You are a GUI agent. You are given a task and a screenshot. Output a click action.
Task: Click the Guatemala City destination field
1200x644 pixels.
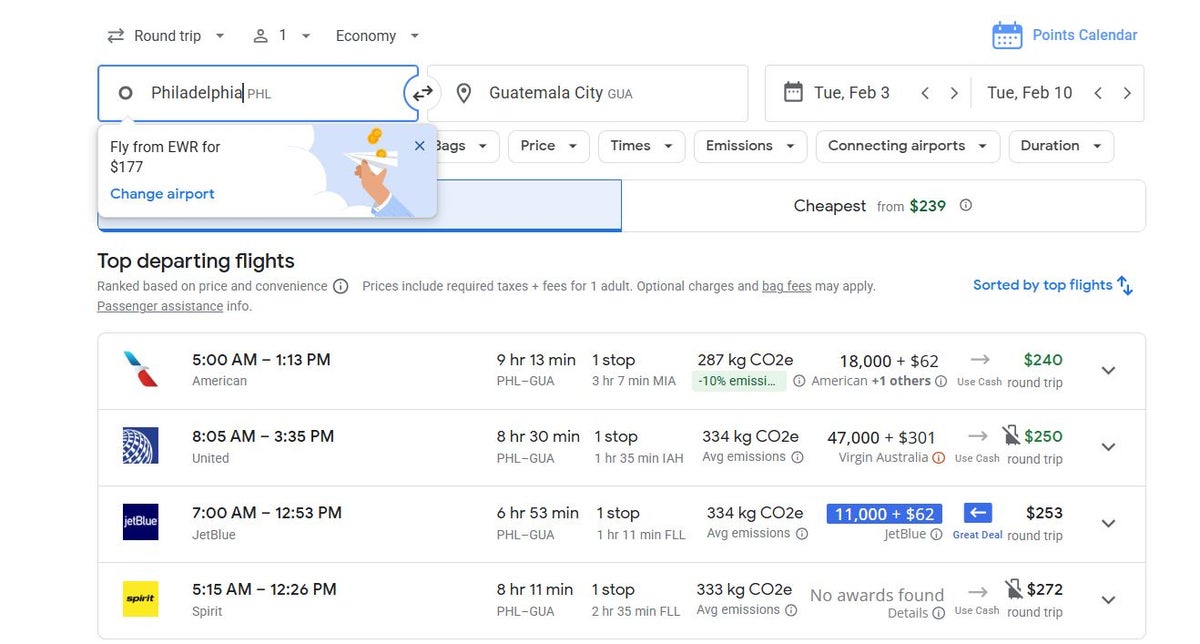(587, 93)
